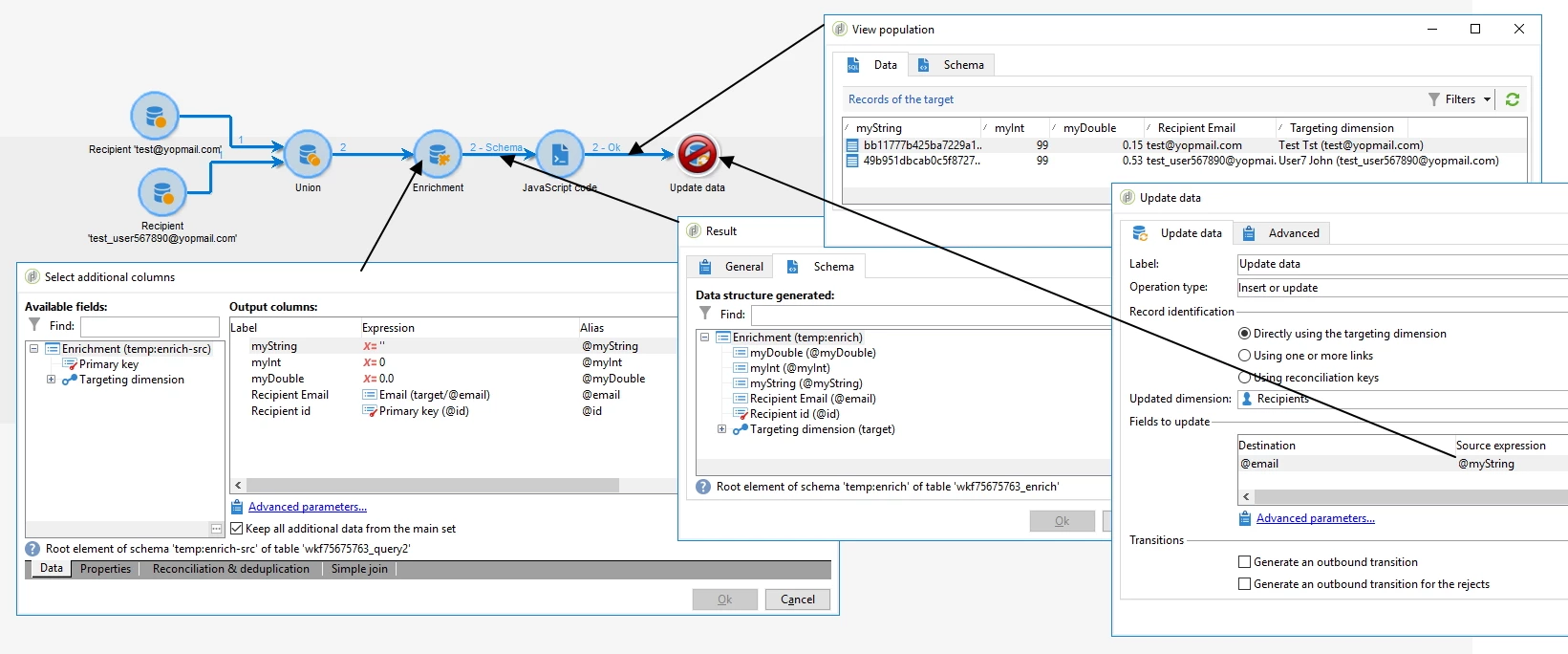This screenshot has width=1568, height=654.
Task: Click the Recipient id (@id) key icon in Result
Action: pyautogui.click(x=741, y=414)
